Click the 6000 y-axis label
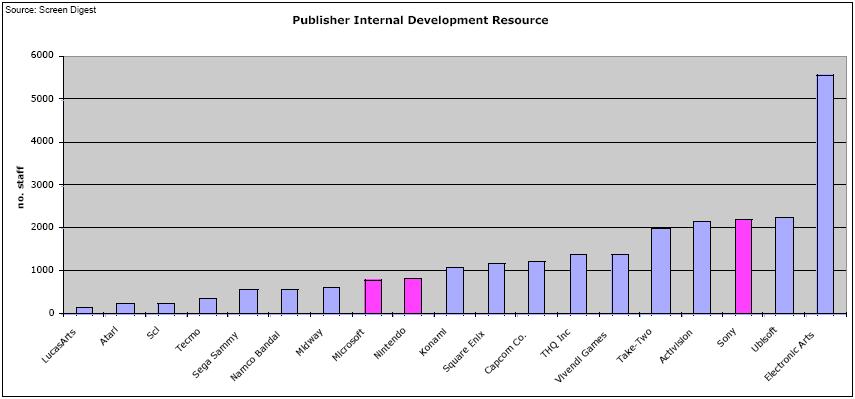This screenshot has height=399, width=855. click(x=43, y=56)
